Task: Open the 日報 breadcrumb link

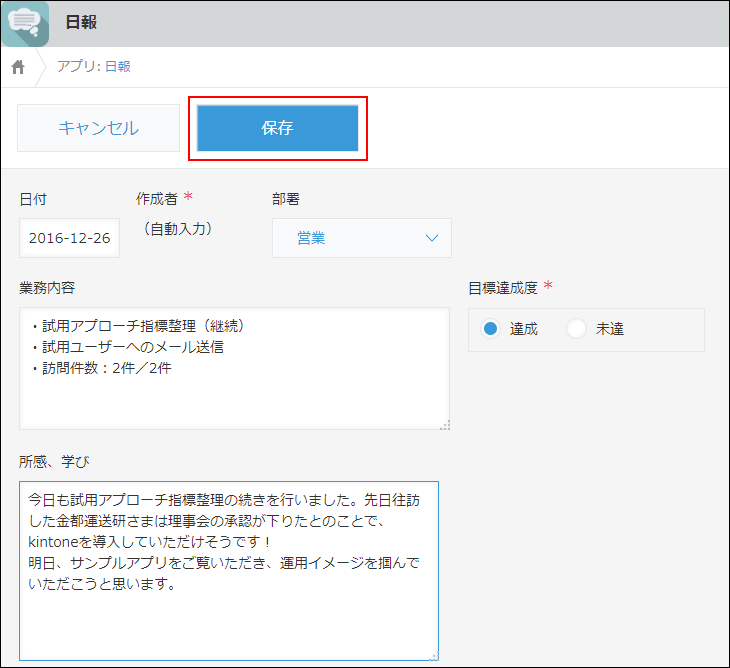Action: (118, 67)
